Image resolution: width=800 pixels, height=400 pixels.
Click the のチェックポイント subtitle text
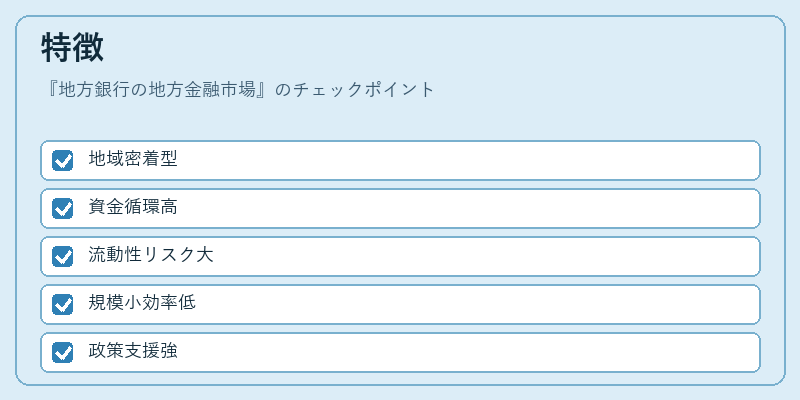pyautogui.click(x=355, y=90)
